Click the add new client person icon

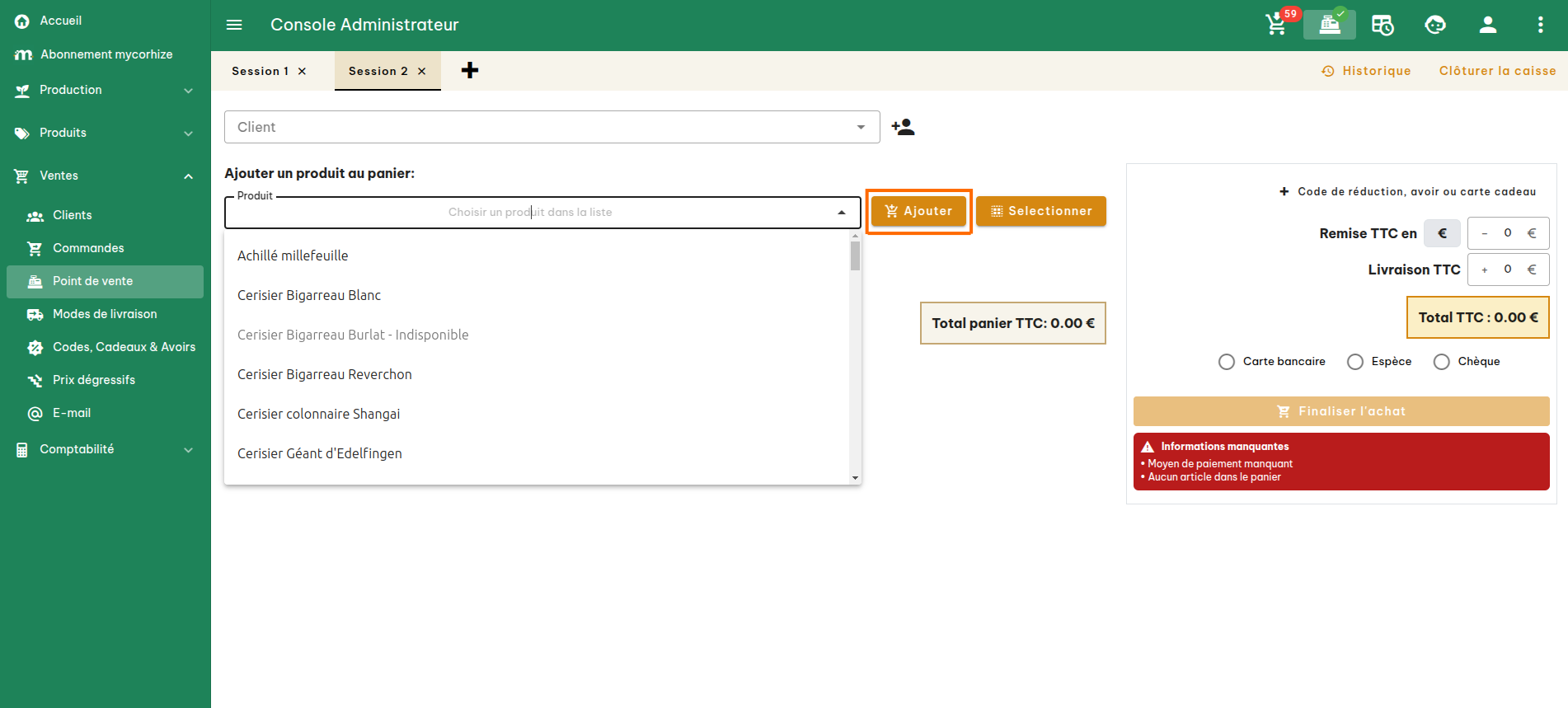point(903,127)
